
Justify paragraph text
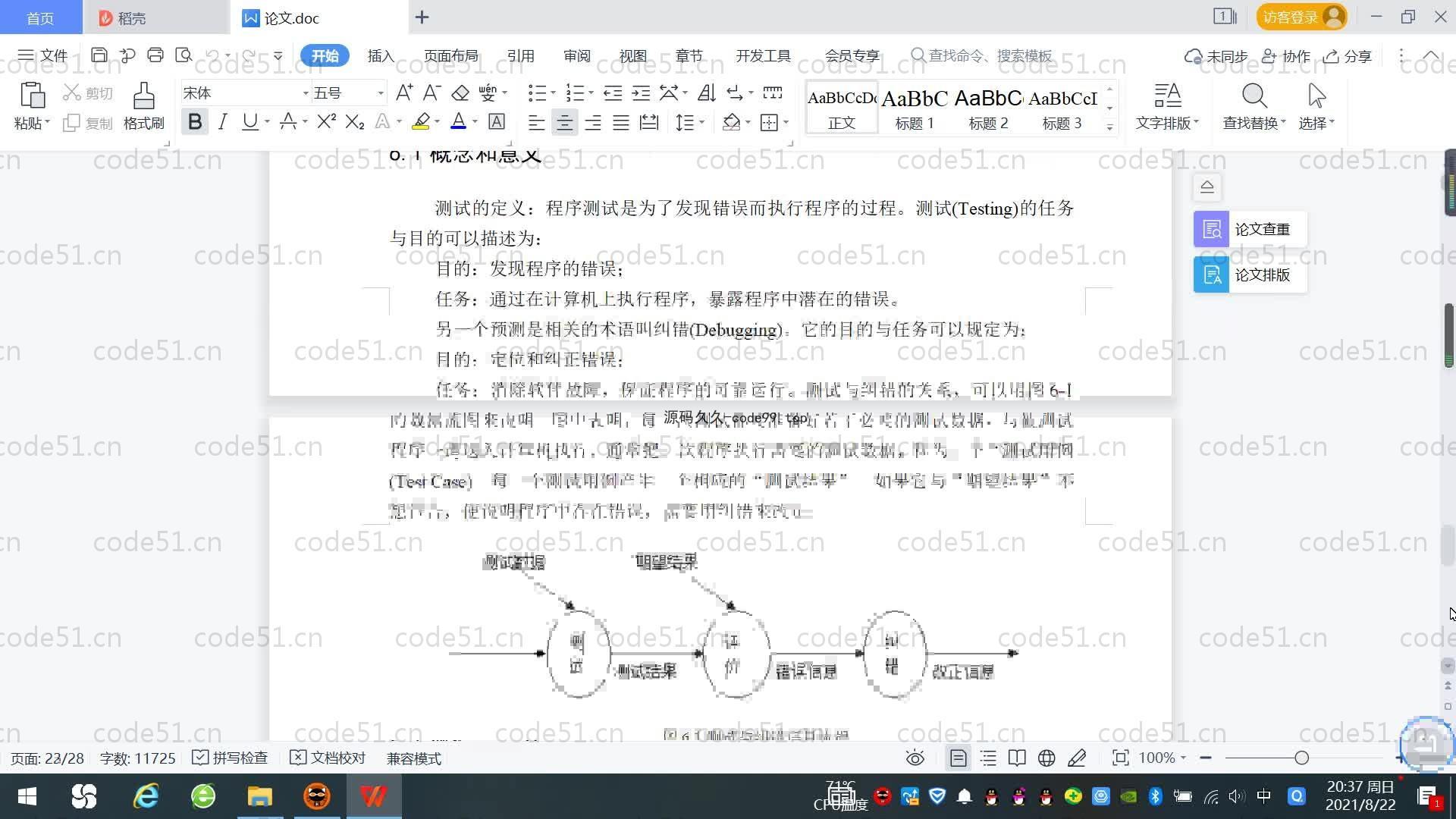coord(621,122)
